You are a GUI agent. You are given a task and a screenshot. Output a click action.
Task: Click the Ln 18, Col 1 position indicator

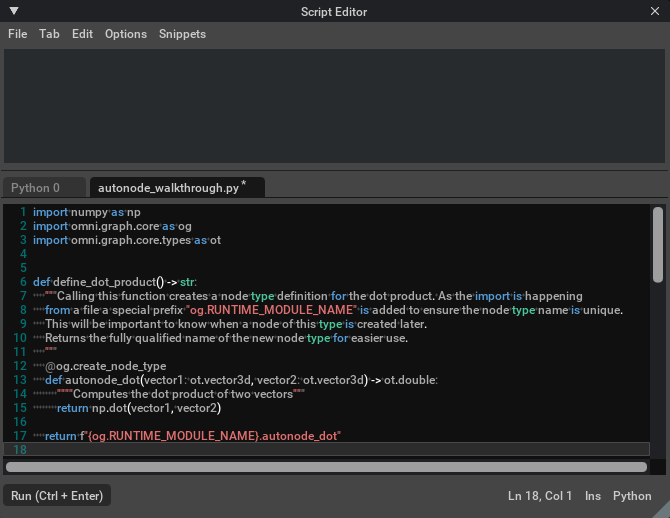(x=539, y=496)
